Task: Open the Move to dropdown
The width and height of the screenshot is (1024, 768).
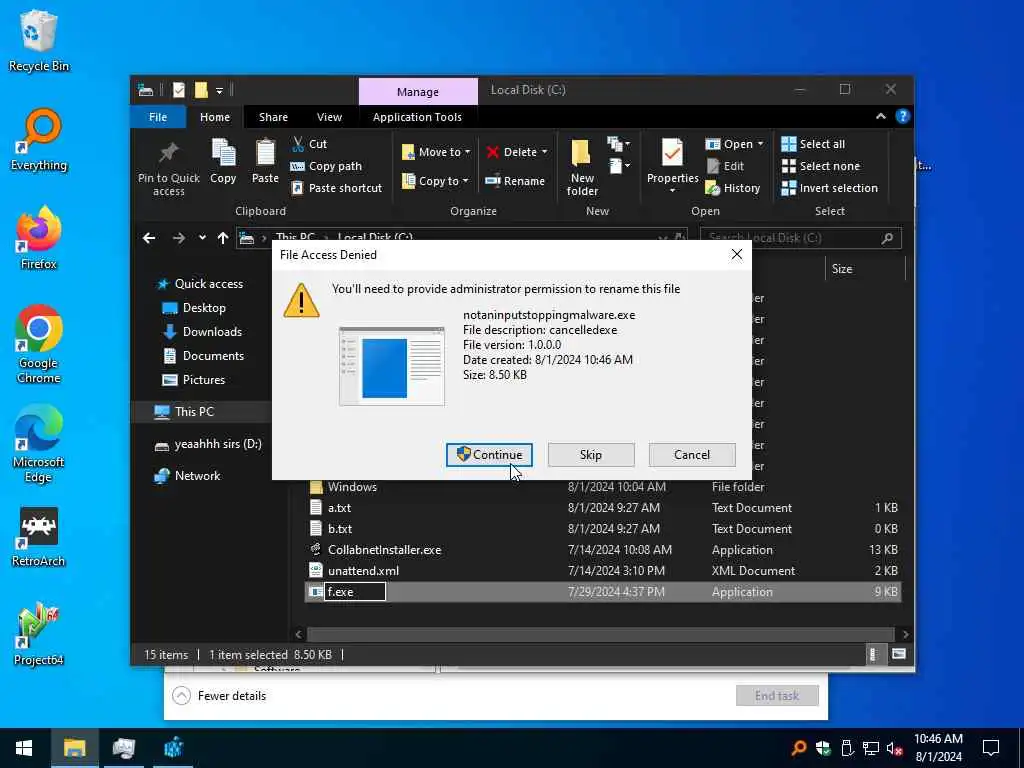Action: (436, 152)
